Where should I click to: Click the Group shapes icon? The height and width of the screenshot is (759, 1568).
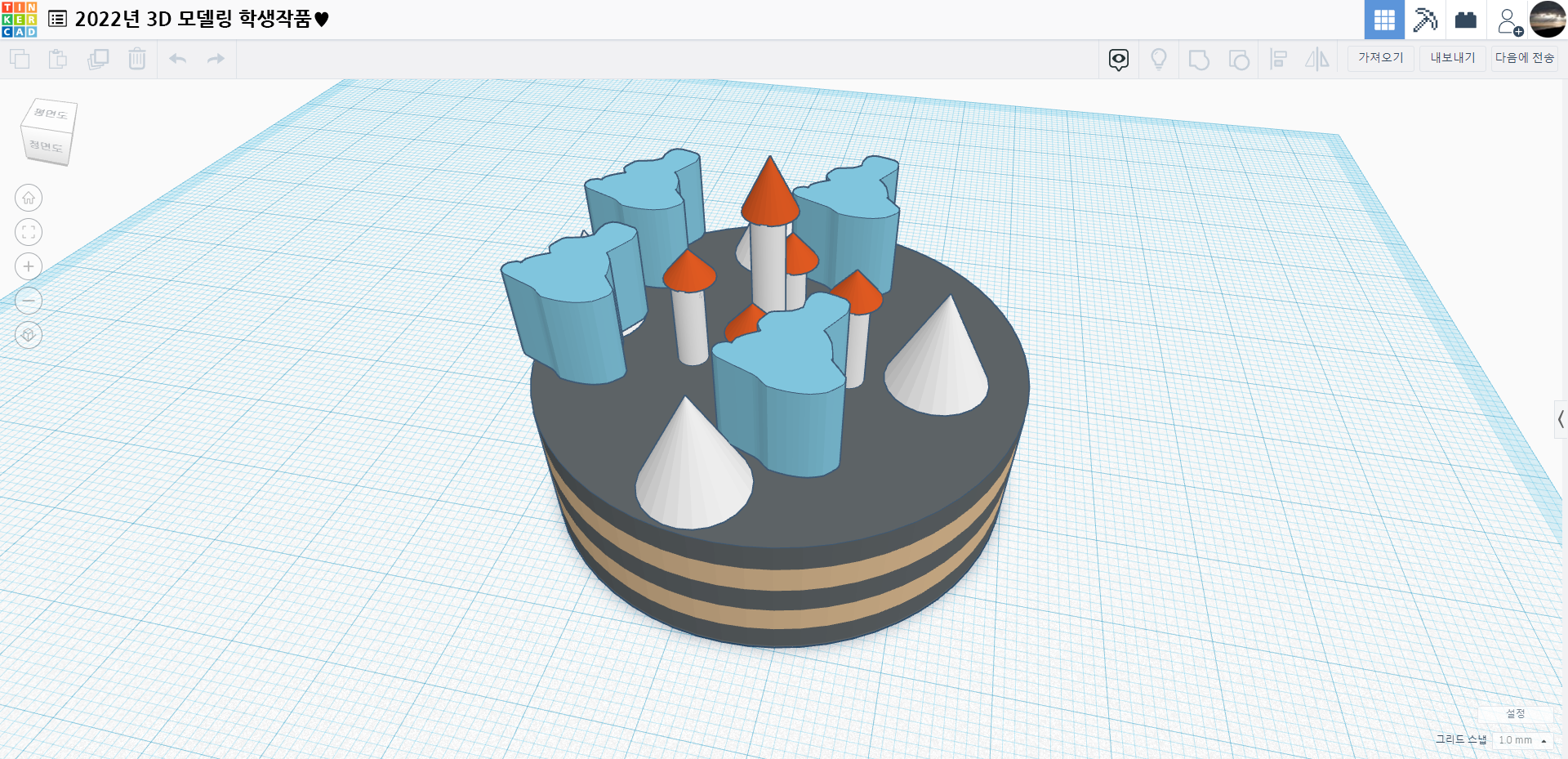click(1199, 60)
